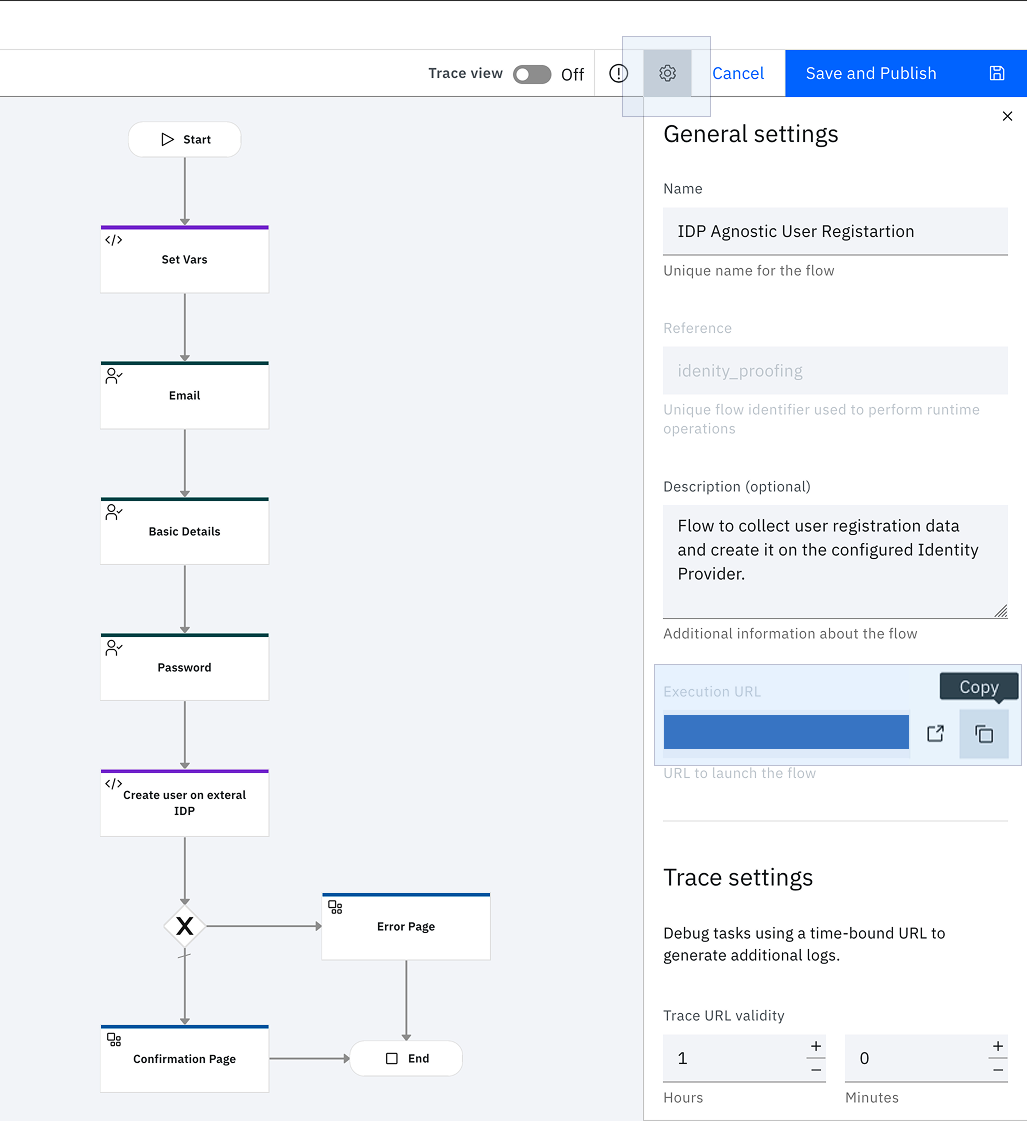1027x1121 pixels.
Task: Select the Create user on exteral IDP node
Action: (x=184, y=803)
